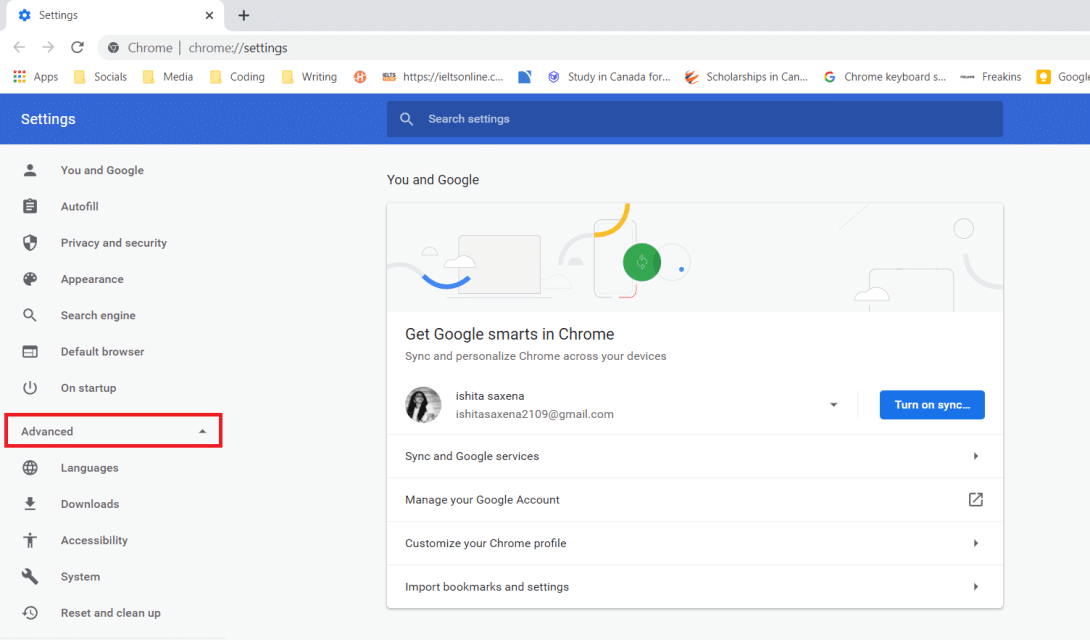Click the Languages globe icon
The height and width of the screenshot is (640, 1090).
coord(30,468)
